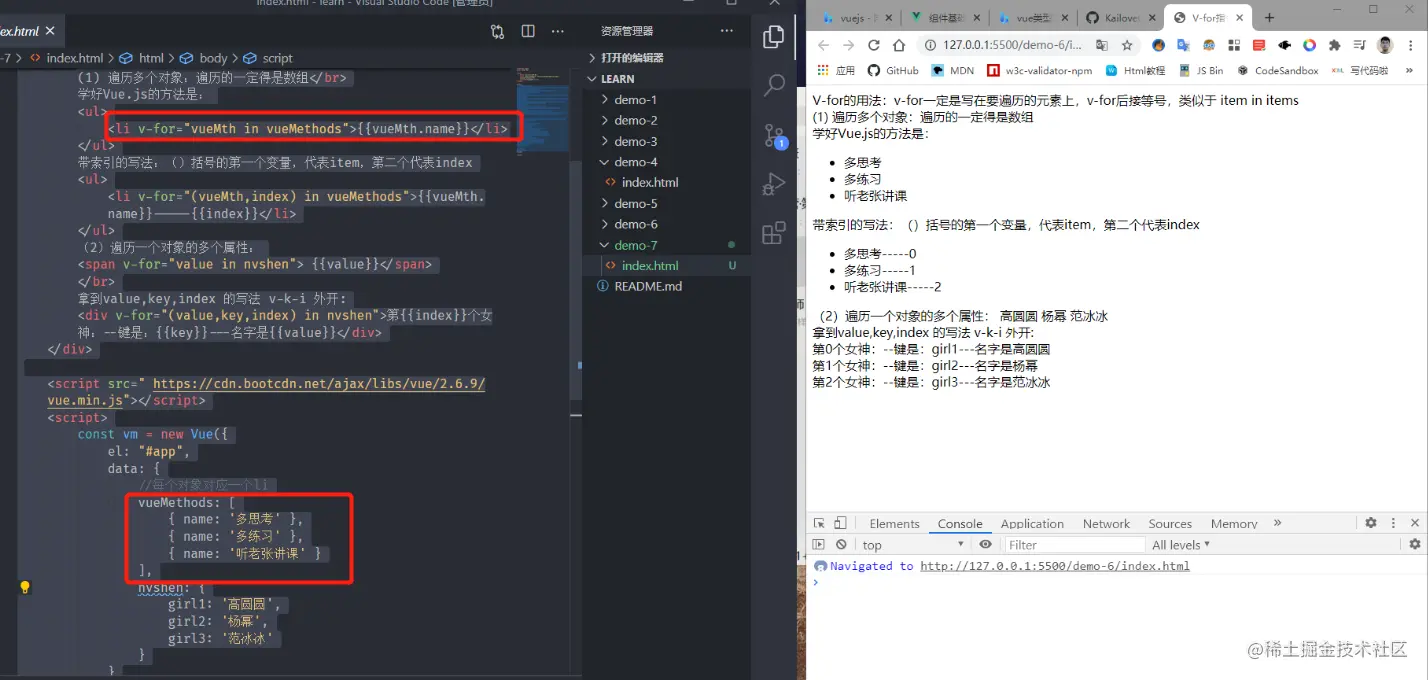Screen dimensions: 1428x680
Task: Open the Extensions view icon in VS Code
Action: [773, 233]
